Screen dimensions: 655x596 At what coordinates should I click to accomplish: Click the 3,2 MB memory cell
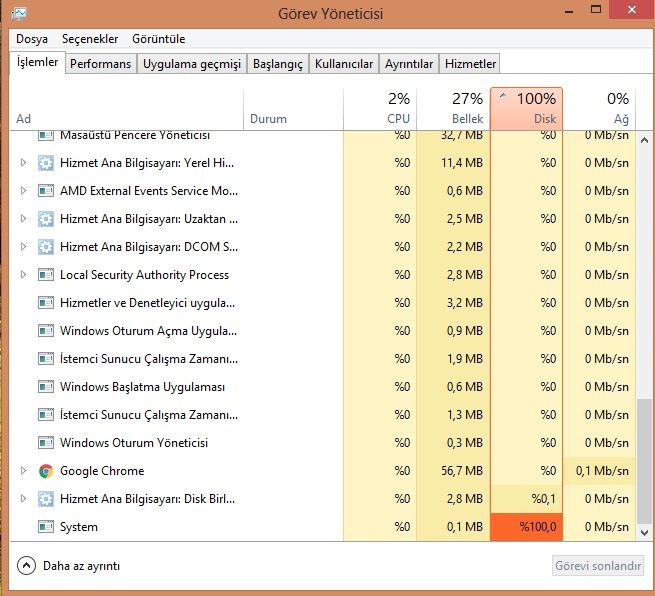[453, 303]
